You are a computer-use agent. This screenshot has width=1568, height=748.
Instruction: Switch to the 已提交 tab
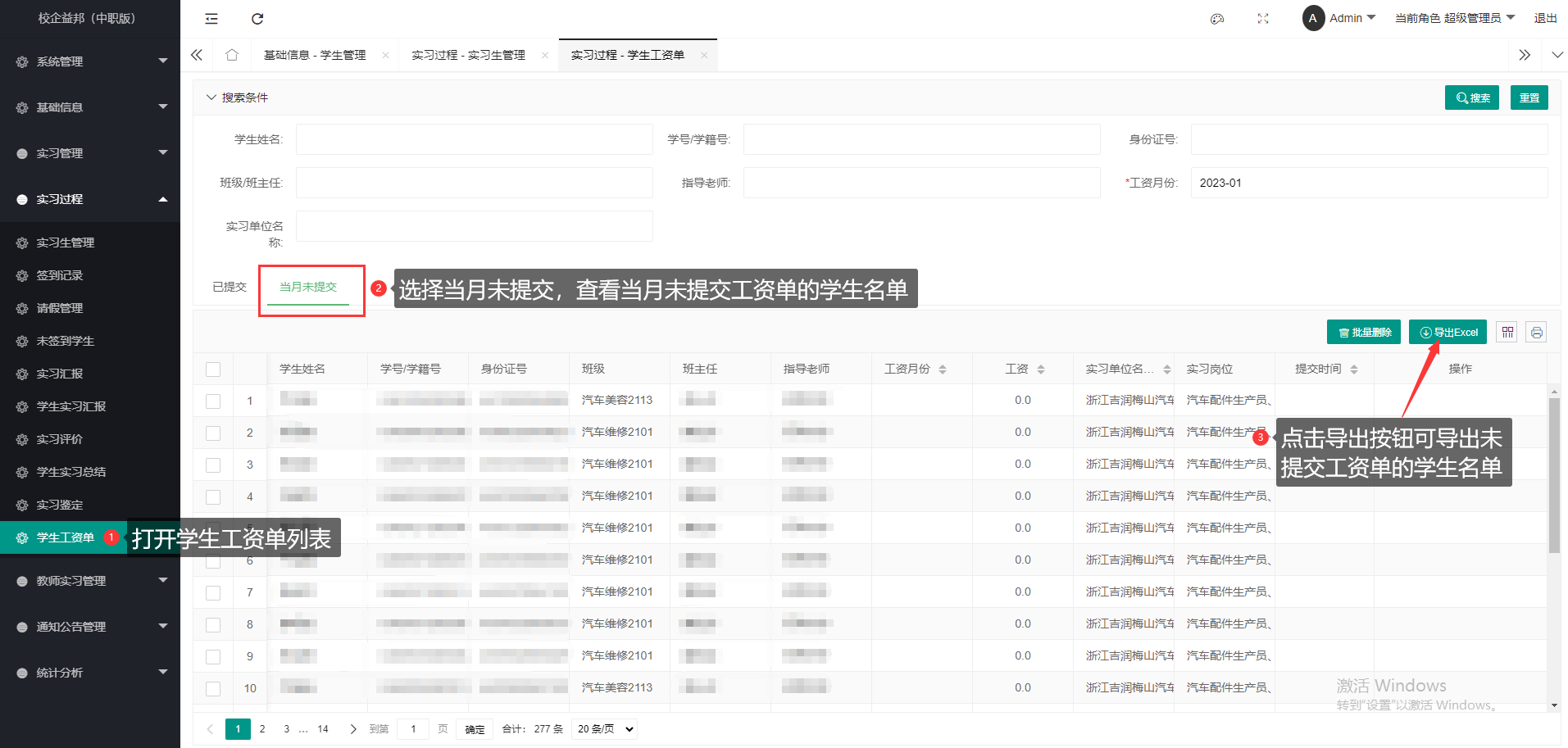(230, 287)
